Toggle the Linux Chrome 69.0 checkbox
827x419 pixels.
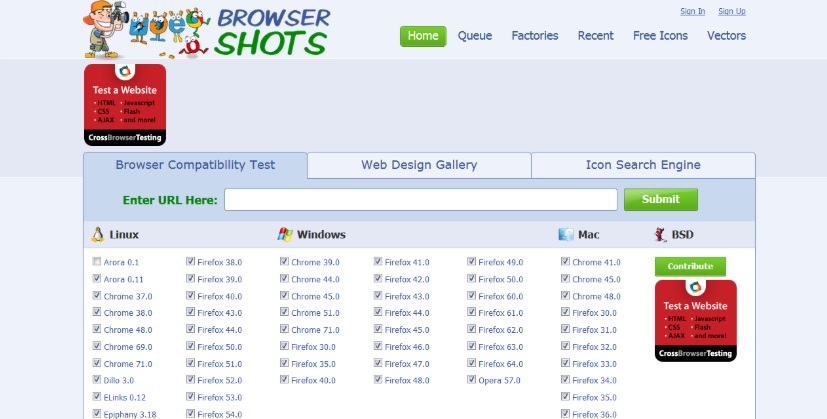(x=97, y=346)
